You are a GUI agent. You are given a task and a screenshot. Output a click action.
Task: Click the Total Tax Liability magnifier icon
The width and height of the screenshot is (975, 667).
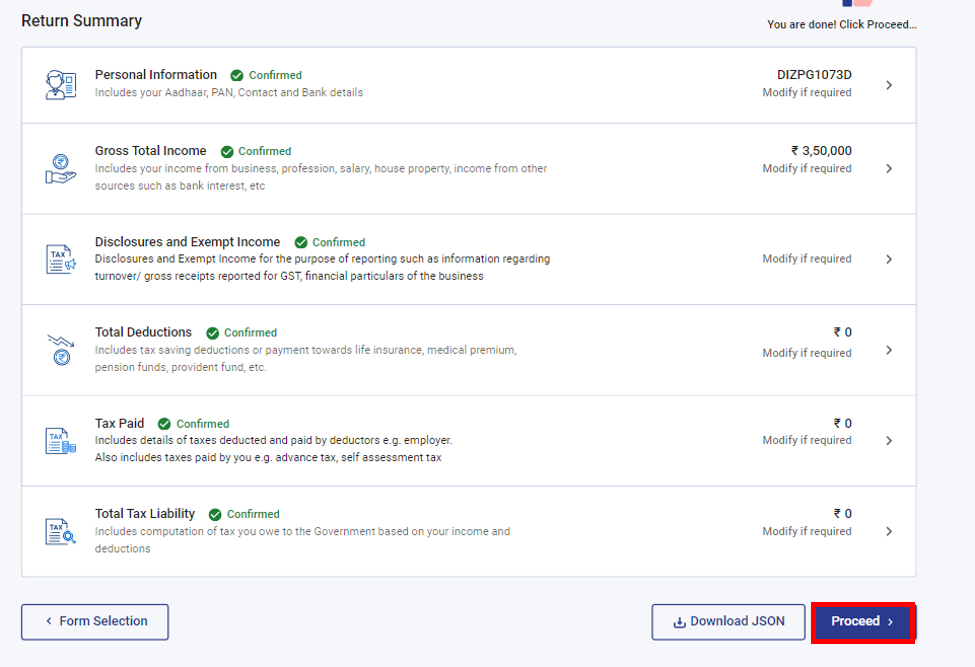tap(61, 531)
